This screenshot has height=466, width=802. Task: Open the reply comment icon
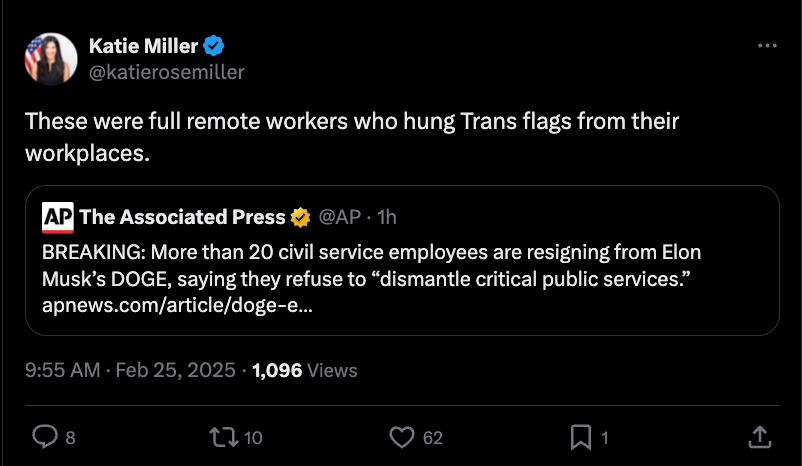click(45, 437)
